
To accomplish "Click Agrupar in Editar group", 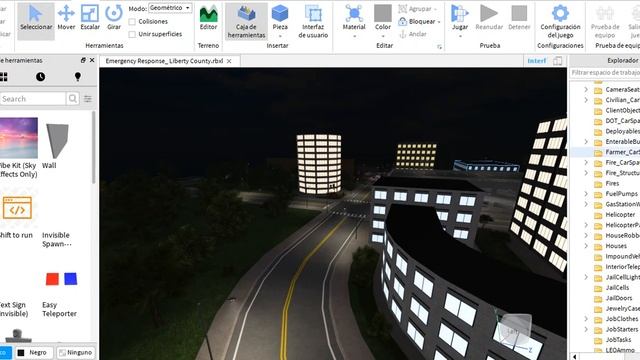I will click(418, 9).
